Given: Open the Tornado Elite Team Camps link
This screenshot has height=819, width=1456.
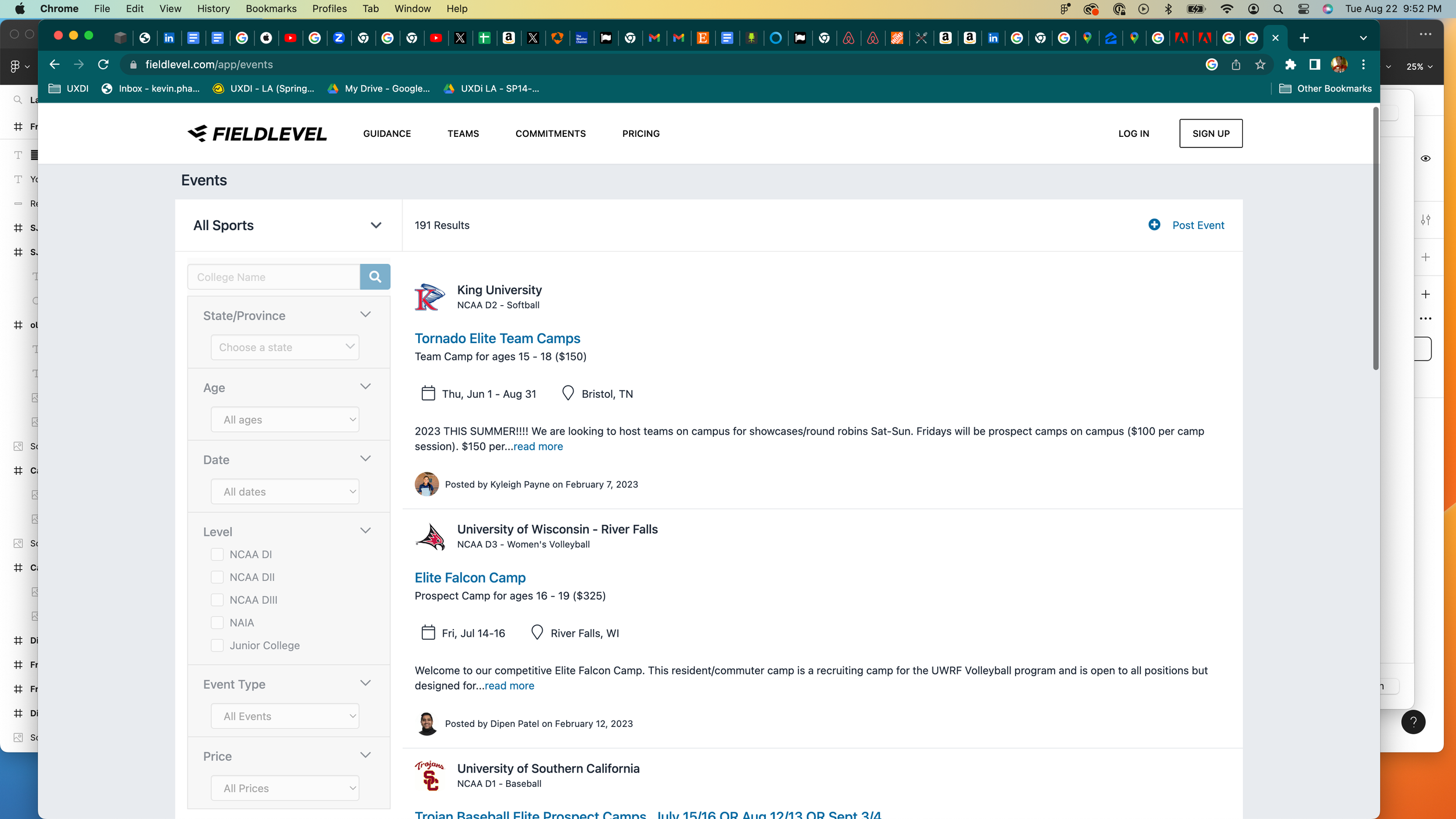Looking at the screenshot, I should click(x=497, y=338).
